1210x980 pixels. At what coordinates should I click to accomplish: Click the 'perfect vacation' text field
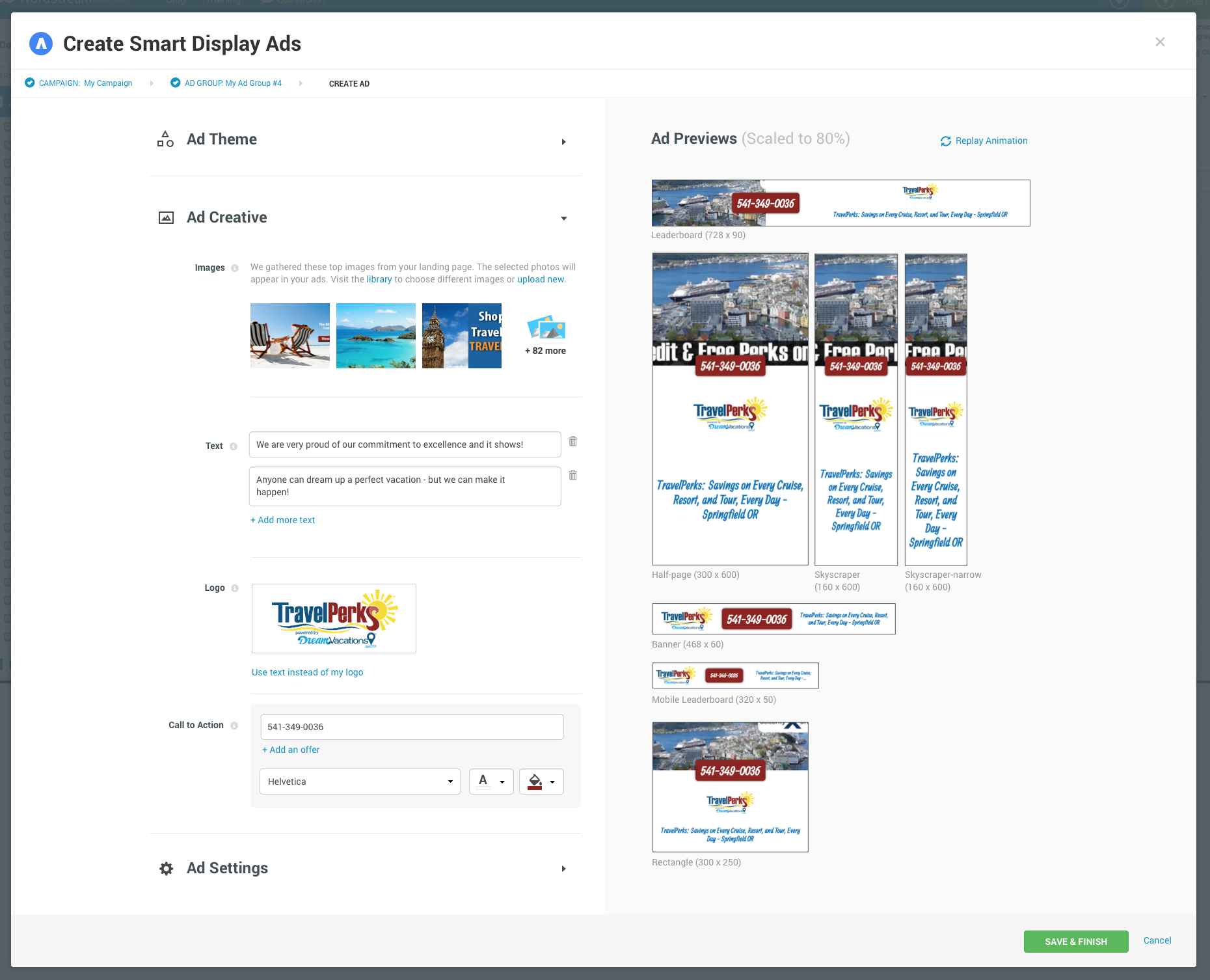[x=405, y=486]
